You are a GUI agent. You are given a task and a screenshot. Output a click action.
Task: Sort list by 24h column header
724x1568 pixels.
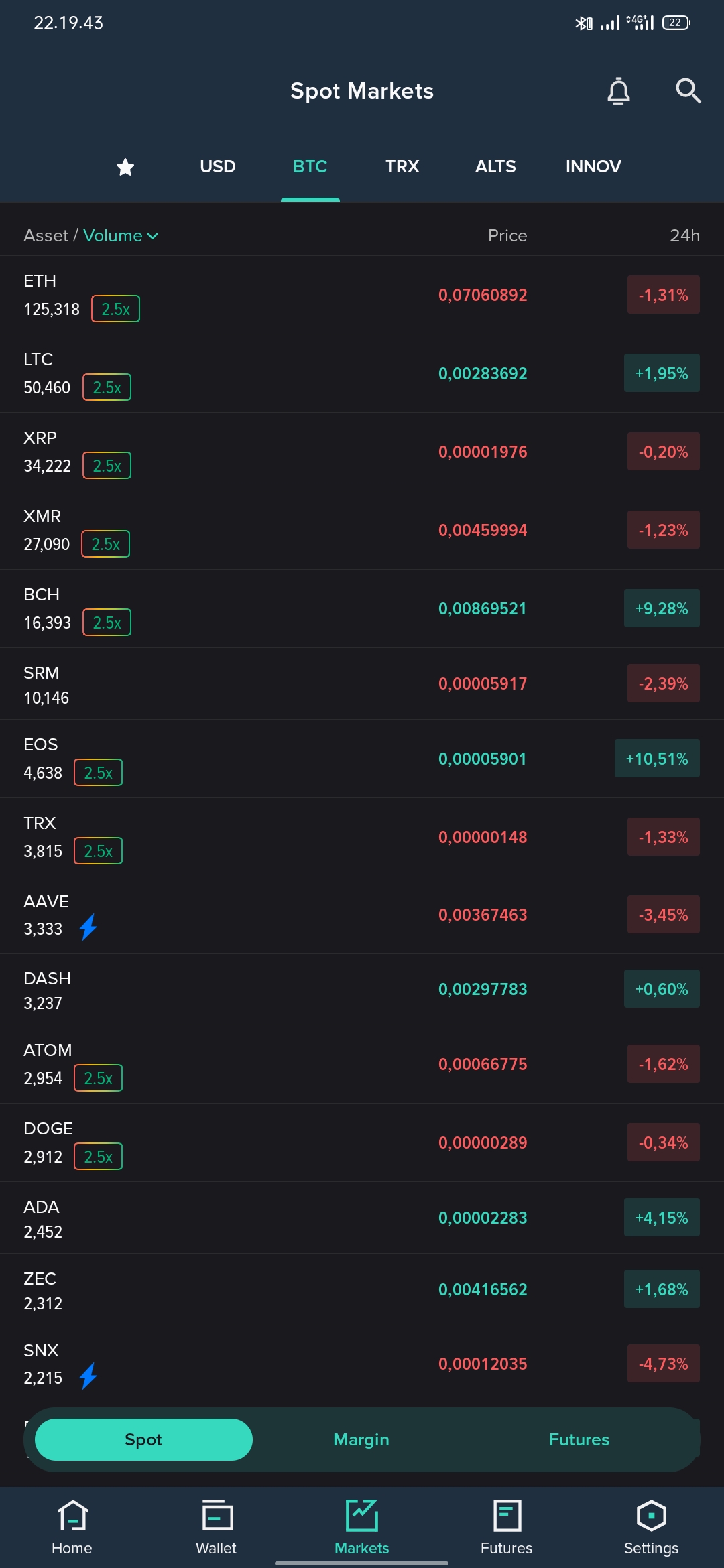point(684,235)
